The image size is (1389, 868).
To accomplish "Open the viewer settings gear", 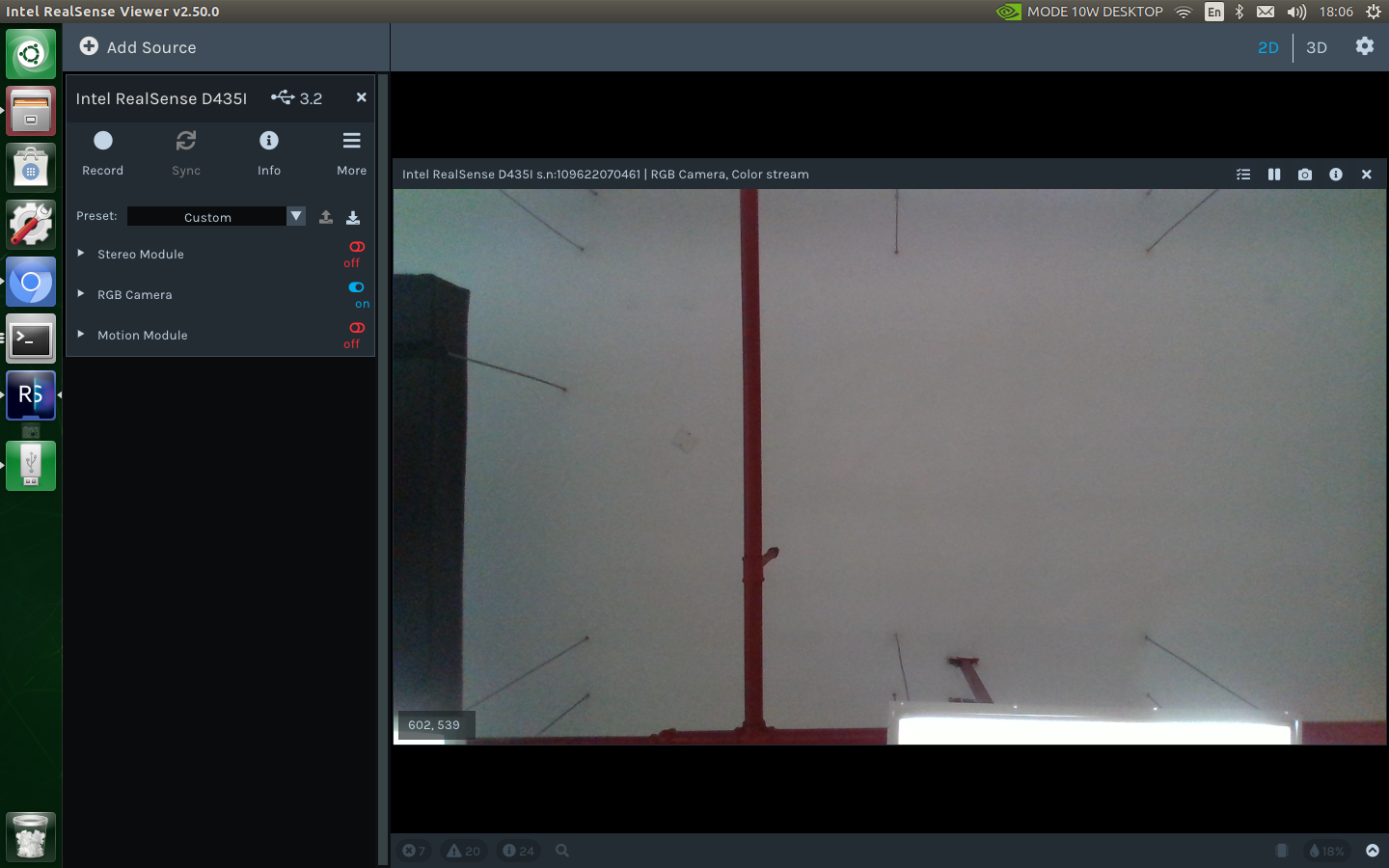I will point(1365,46).
